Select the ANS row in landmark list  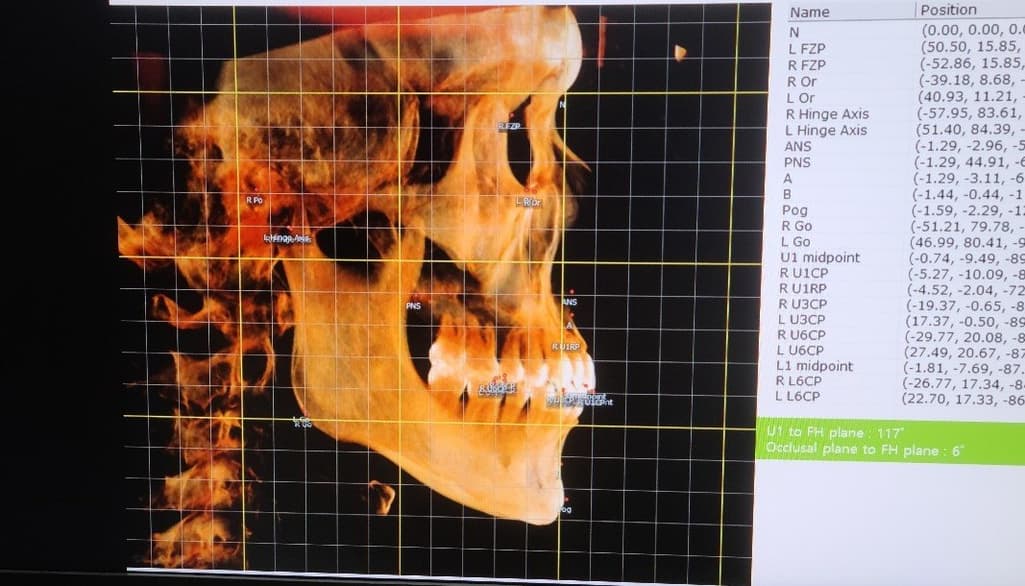tap(799, 147)
